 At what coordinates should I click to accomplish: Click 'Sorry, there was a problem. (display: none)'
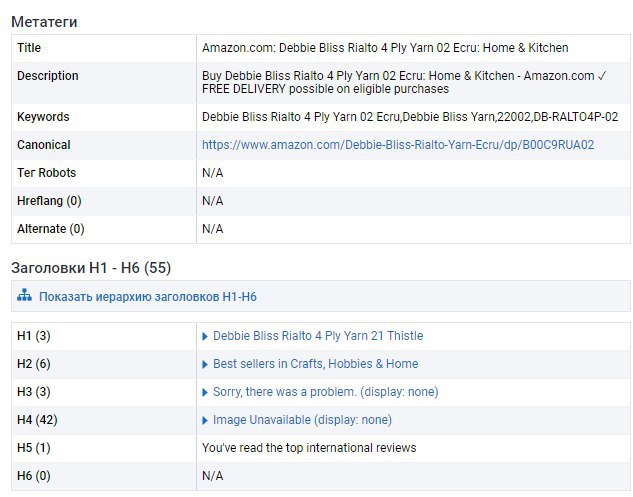326,392
